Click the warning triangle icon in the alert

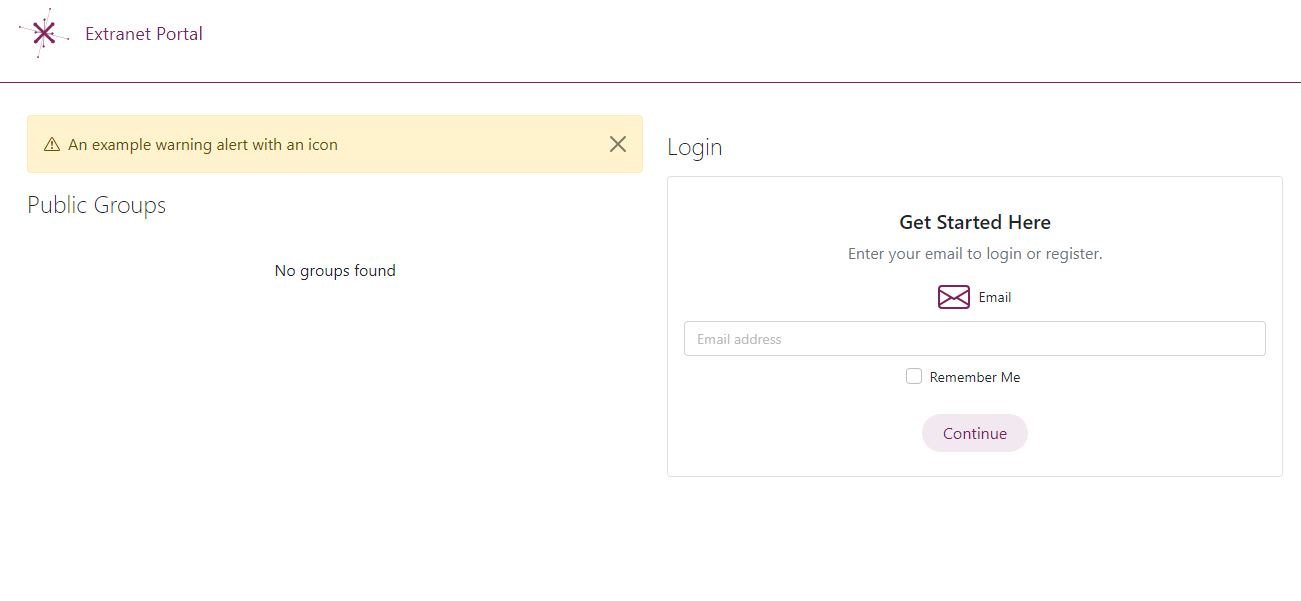51,144
